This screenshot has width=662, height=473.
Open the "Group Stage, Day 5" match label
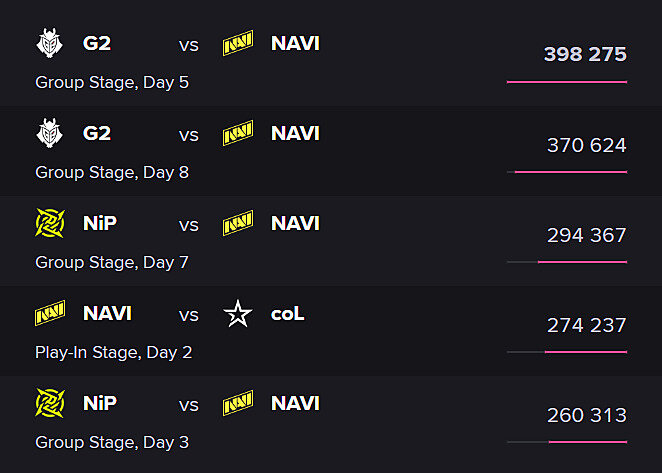tap(112, 82)
